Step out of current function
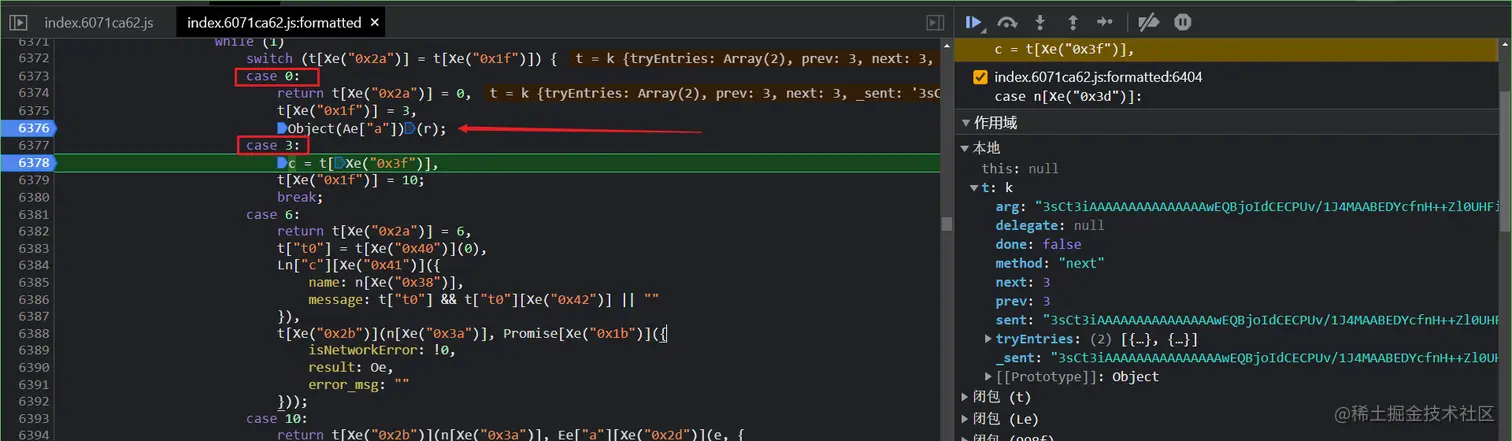1512x441 pixels. click(1073, 22)
